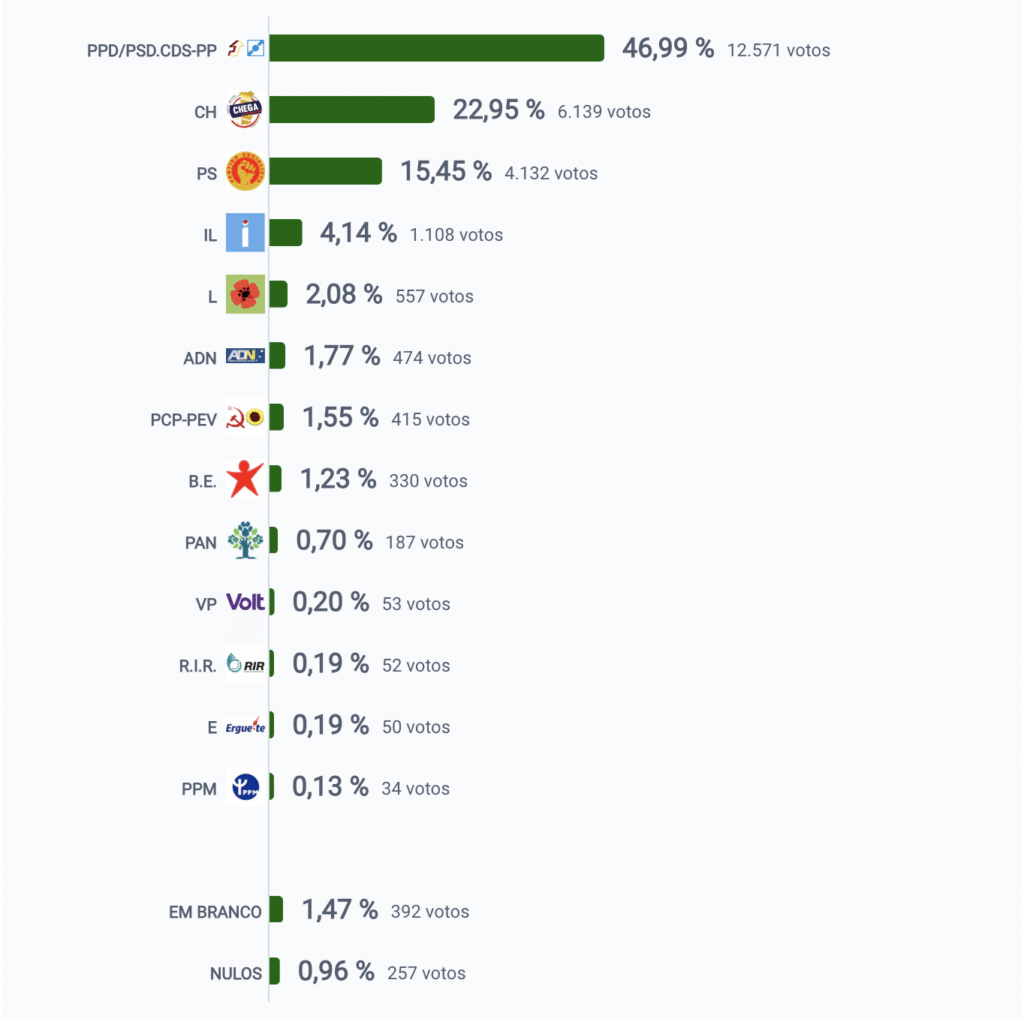Click the B.E. red star logo
This screenshot has height=1022, width=1024.
pos(245,479)
